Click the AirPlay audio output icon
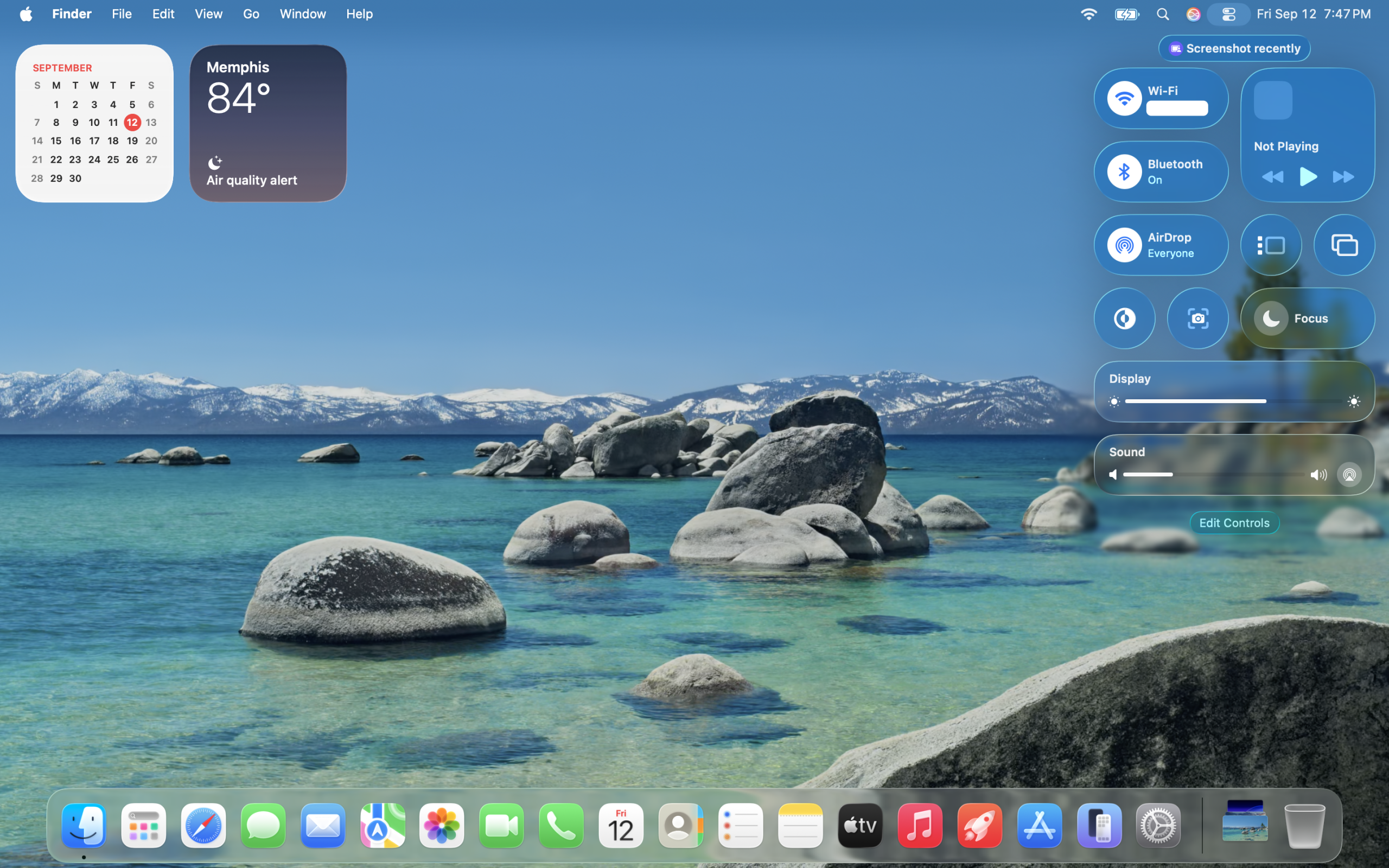This screenshot has width=1389, height=868. (1349, 475)
